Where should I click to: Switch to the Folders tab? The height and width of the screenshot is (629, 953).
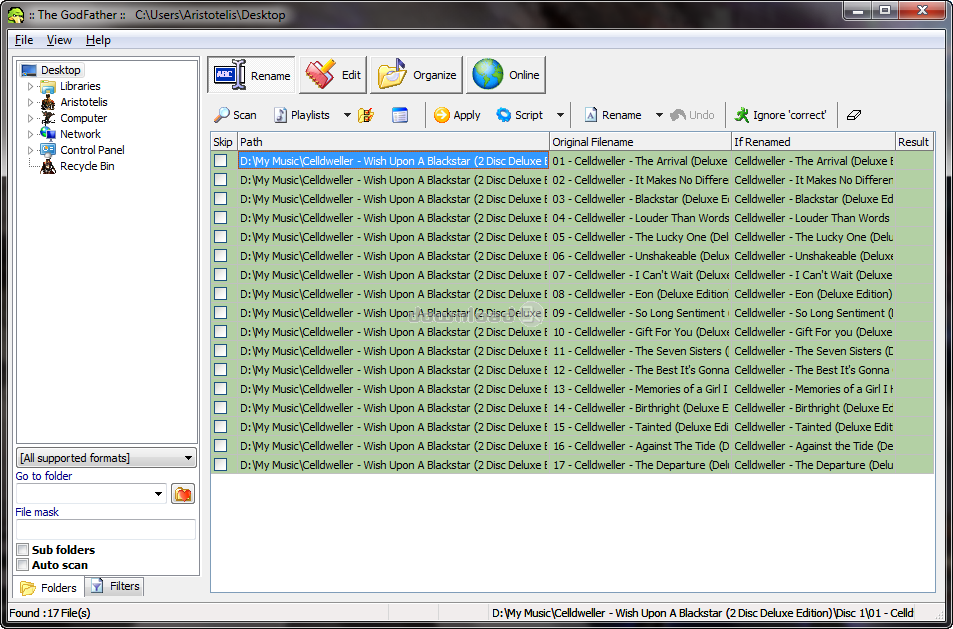pos(48,588)
